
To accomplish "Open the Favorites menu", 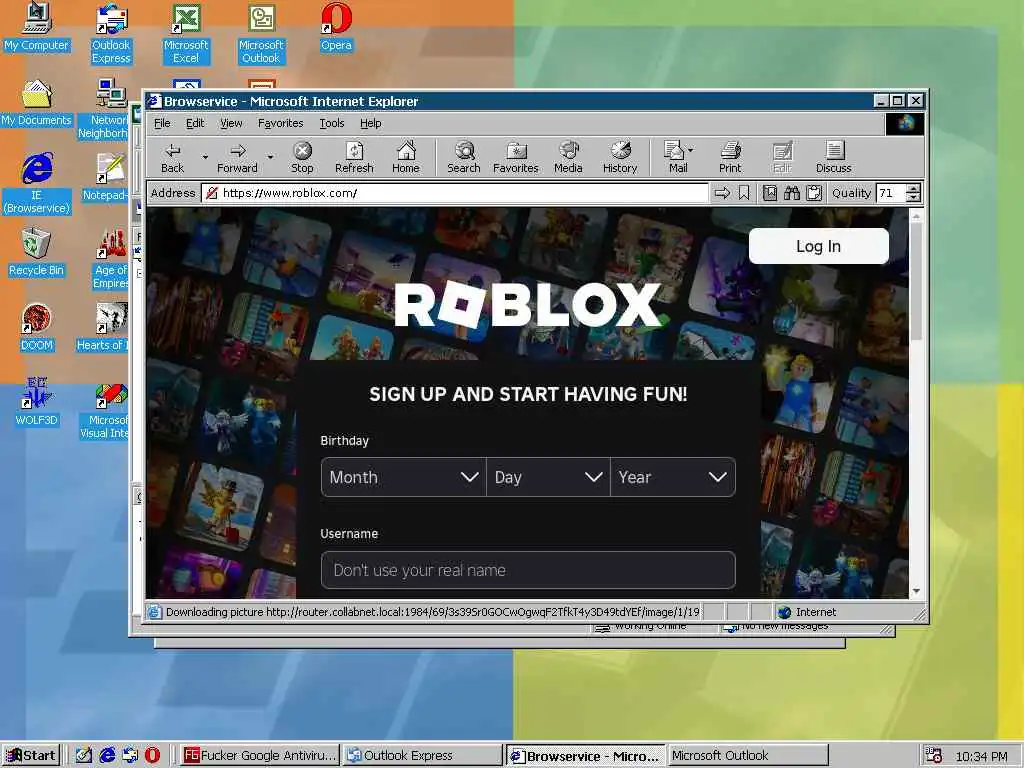I will pos(280,123).
